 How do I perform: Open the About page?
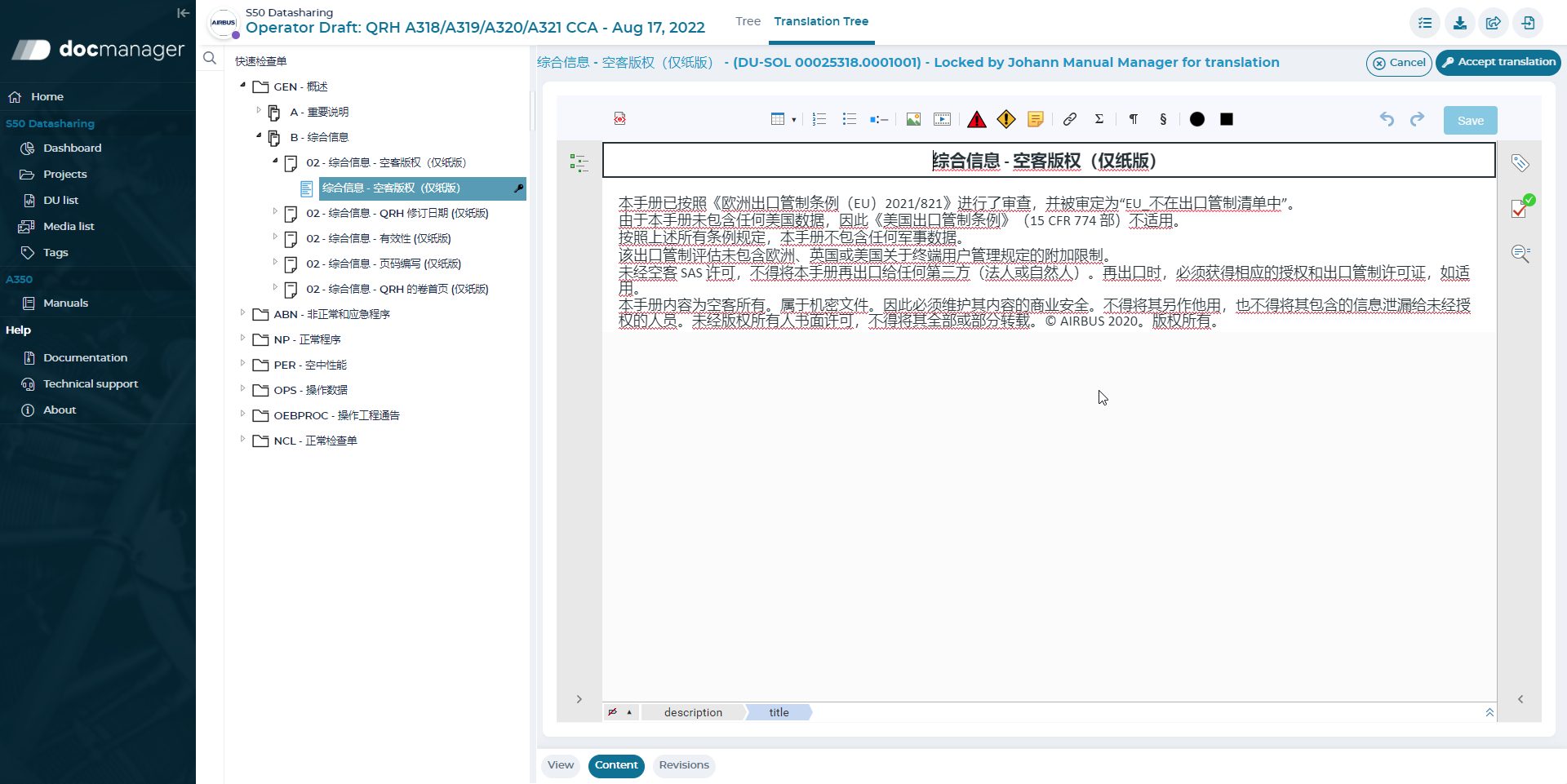tap(60, 410)
